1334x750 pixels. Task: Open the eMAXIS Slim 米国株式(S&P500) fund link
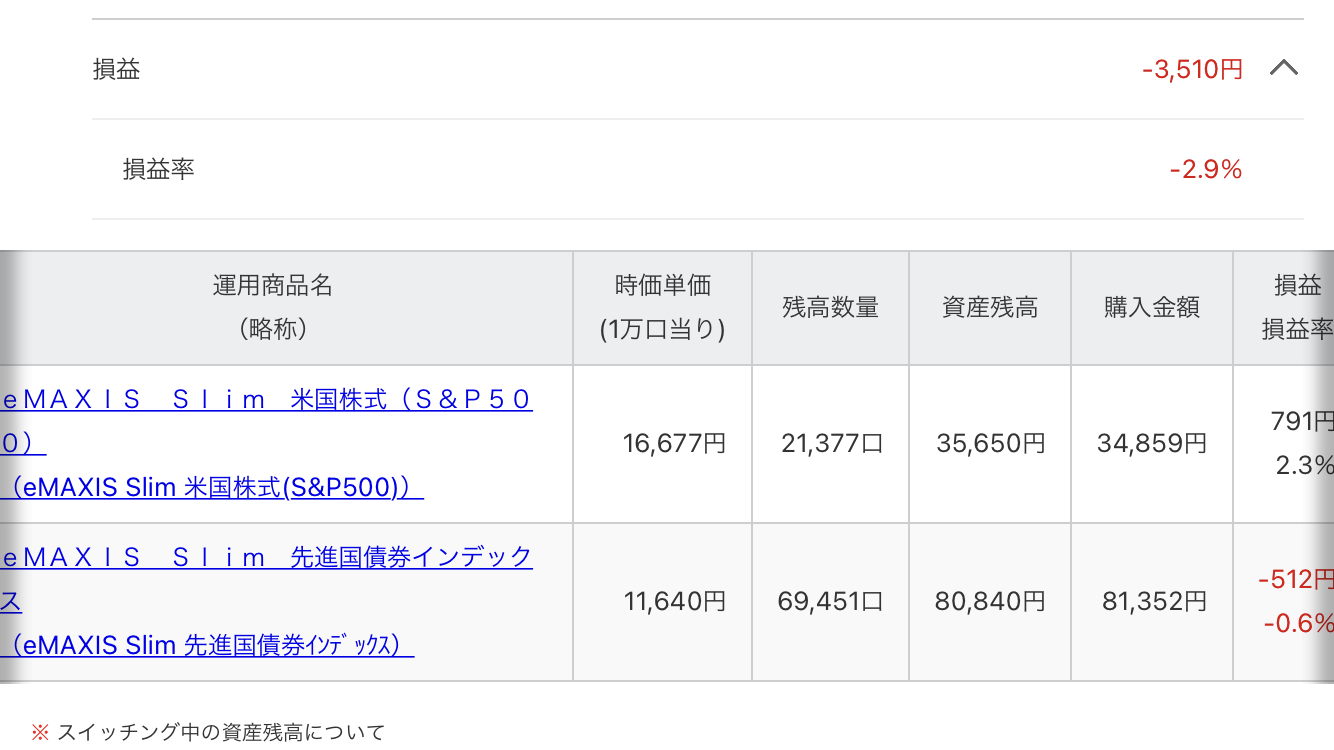tap(266, 443)
